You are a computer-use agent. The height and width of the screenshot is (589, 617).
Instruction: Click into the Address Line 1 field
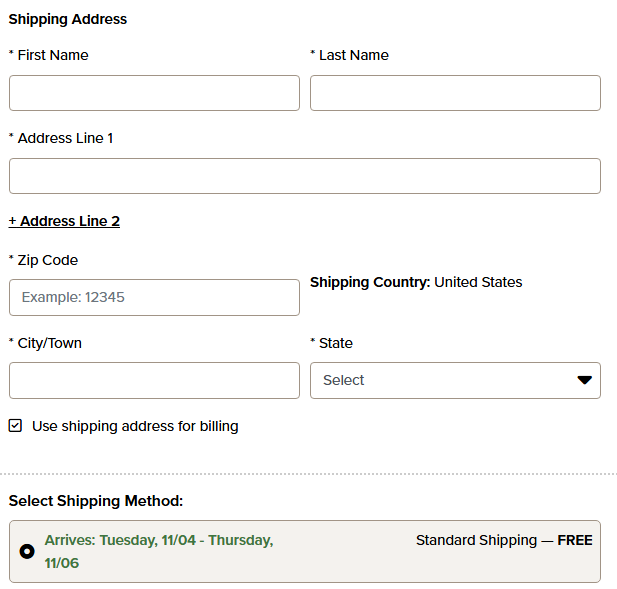304,176
